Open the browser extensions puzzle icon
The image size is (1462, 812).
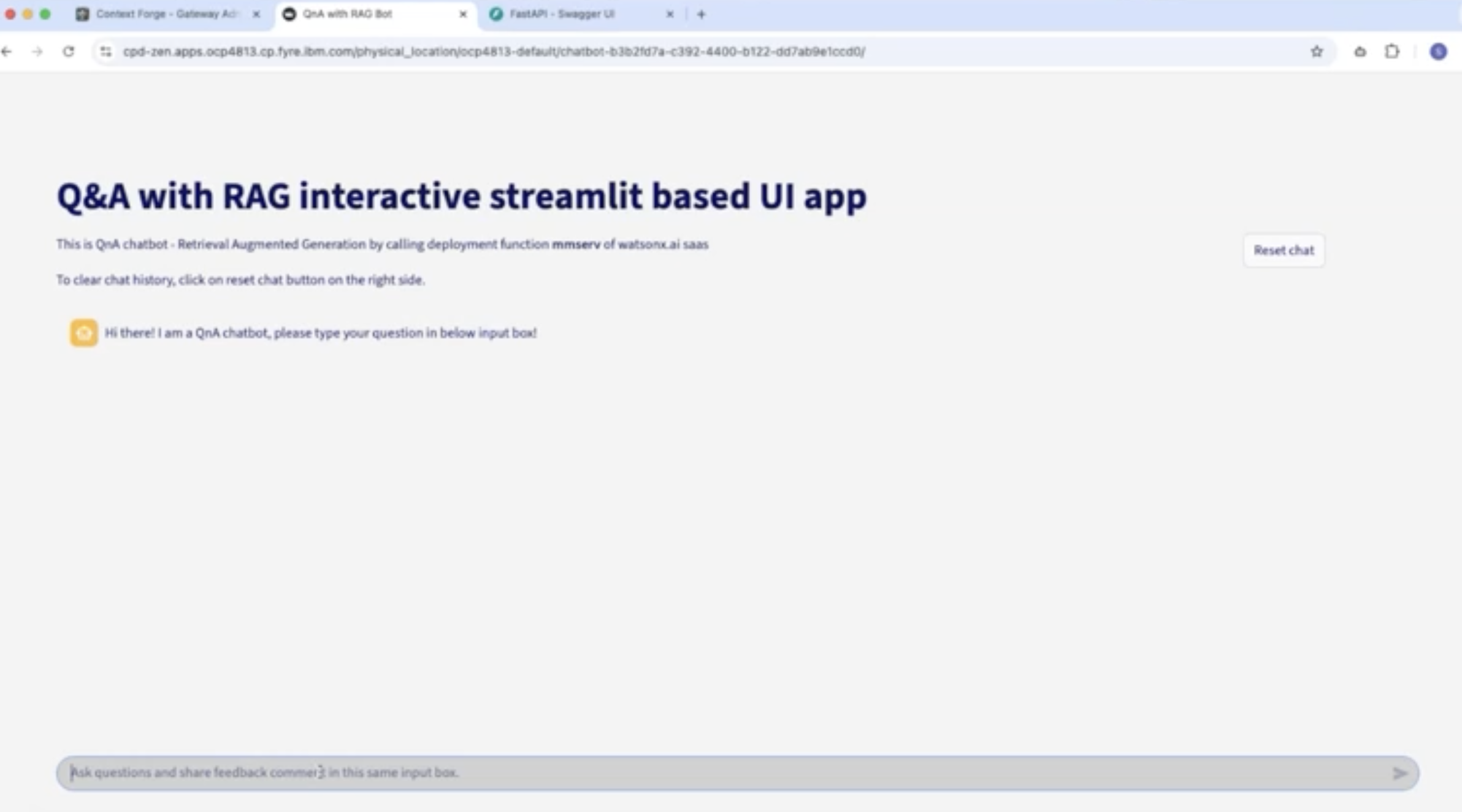[x=1392, y=52]
